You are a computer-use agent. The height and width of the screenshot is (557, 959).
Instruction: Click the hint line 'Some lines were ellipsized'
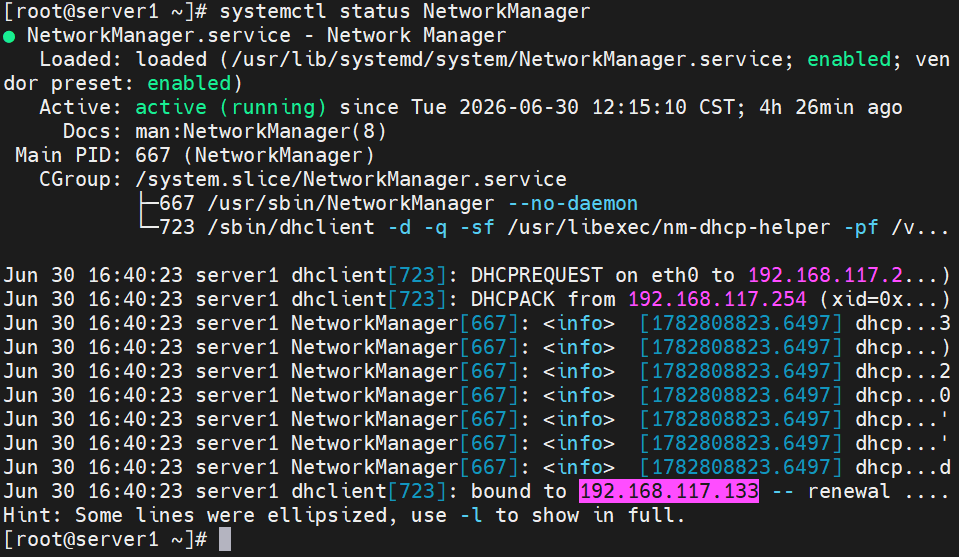pyautogui.click(x=231, y=515)
